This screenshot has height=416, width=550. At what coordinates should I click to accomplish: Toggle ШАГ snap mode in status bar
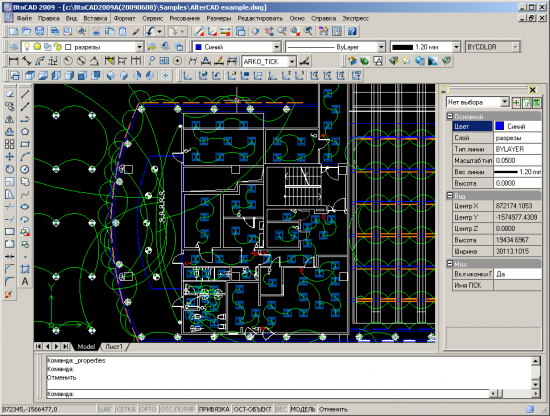coord(105,409)
